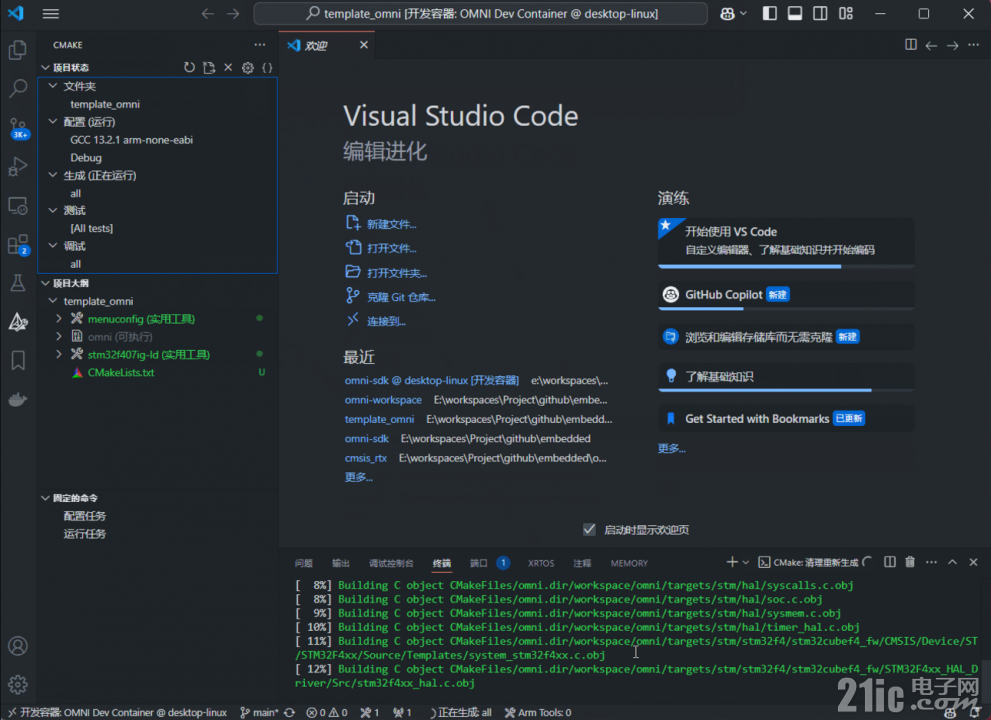Click the dev container remote indicator in status bar
The height and width of the screenshot is (720, 991).
[117, 712]
